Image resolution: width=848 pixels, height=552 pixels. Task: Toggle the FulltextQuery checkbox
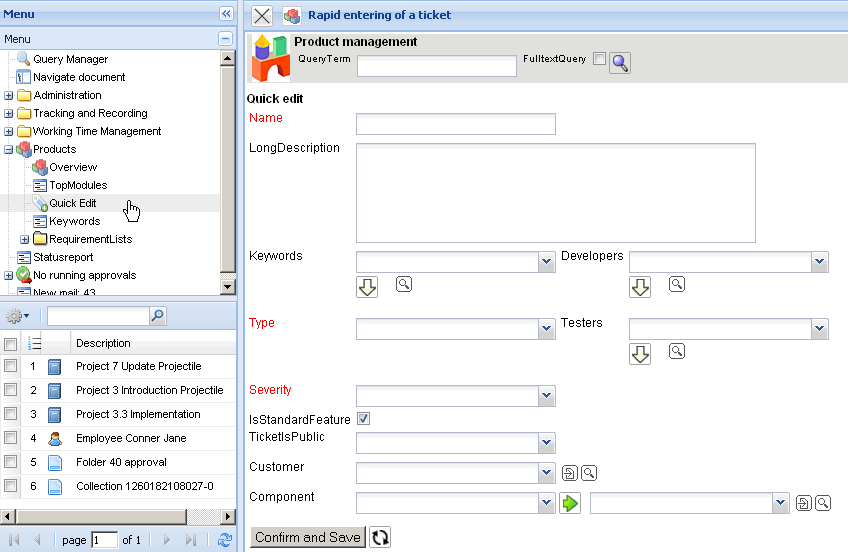point(599,58)
